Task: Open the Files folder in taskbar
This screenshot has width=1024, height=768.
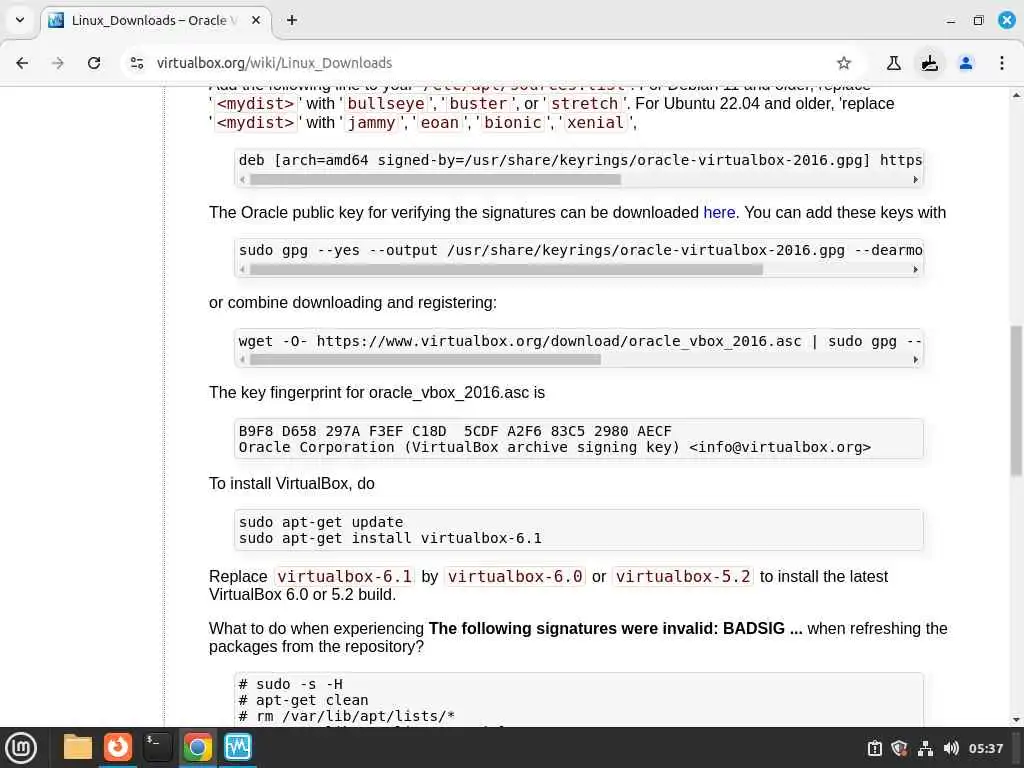Action: point(78,748)
